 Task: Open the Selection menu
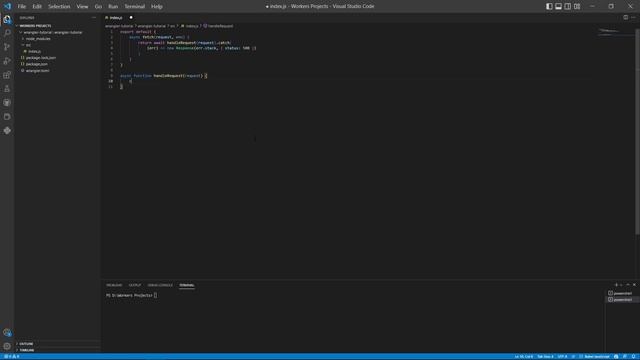point(59,7)
